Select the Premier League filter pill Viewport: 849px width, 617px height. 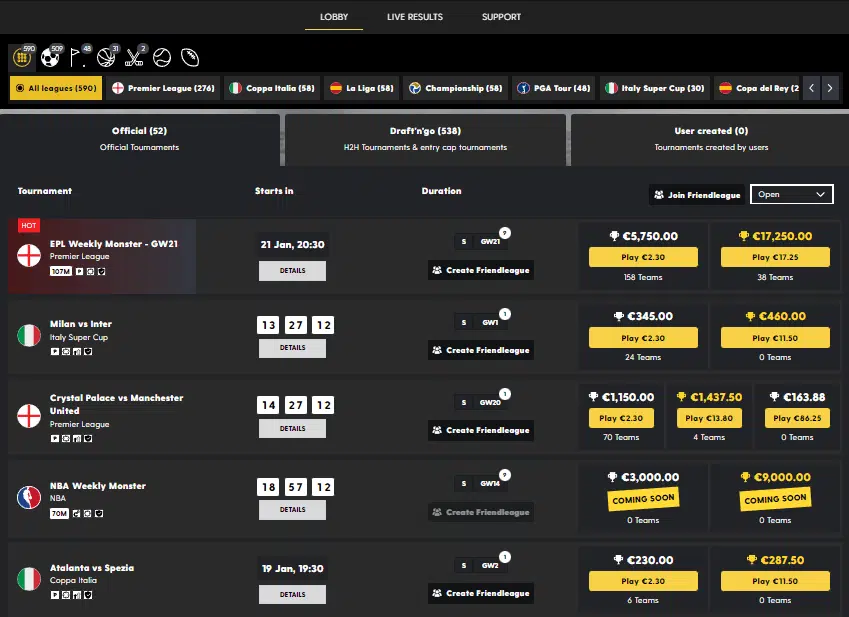[x=165, y=88]
